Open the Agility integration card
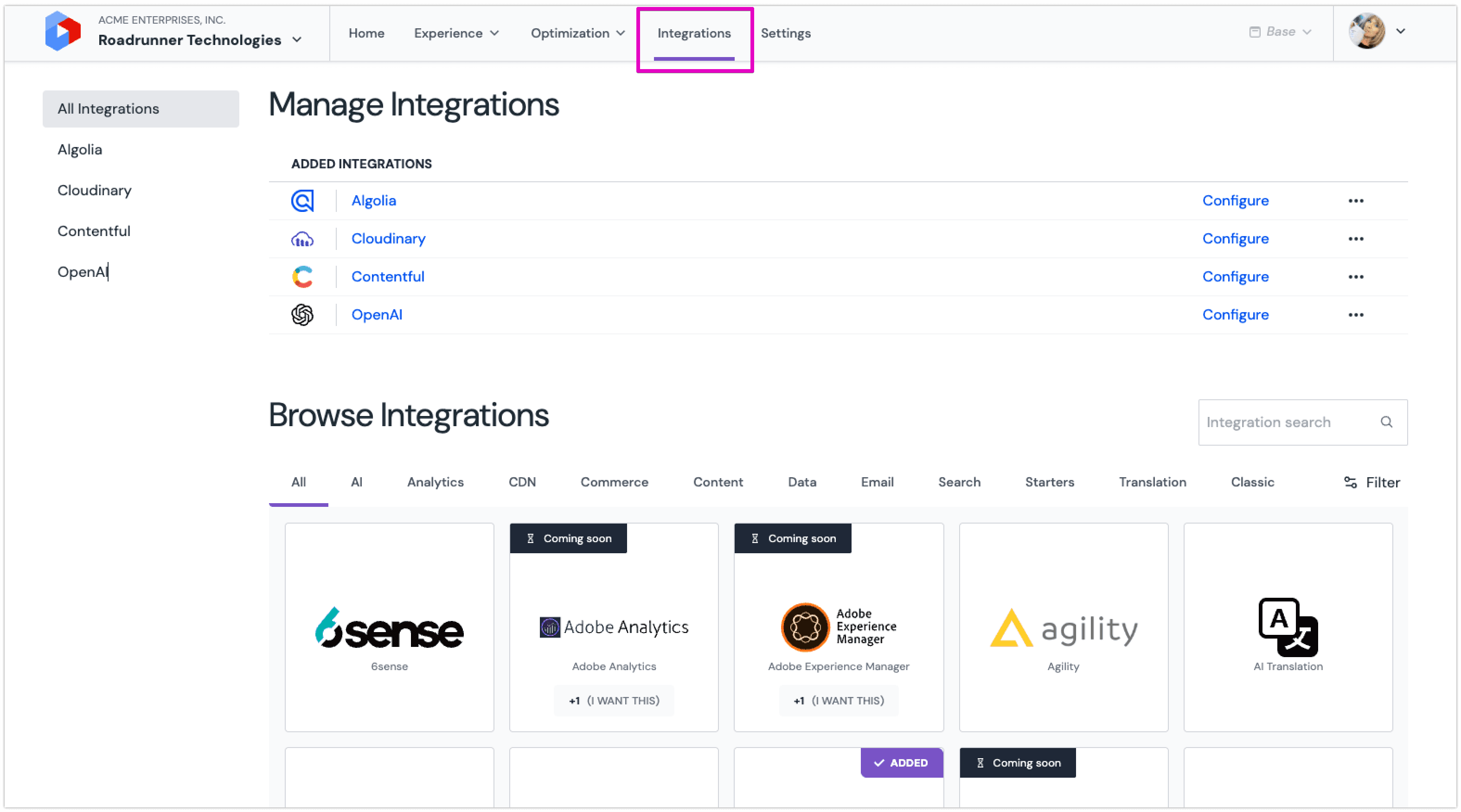 [x=1064, y=627]
